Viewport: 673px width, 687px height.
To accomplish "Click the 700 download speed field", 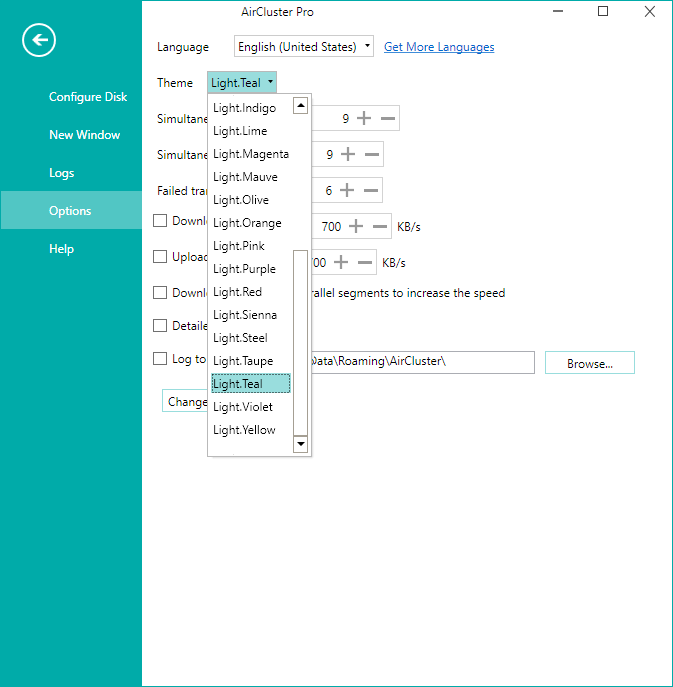I will pyautogui.click(x=331, y=227).
